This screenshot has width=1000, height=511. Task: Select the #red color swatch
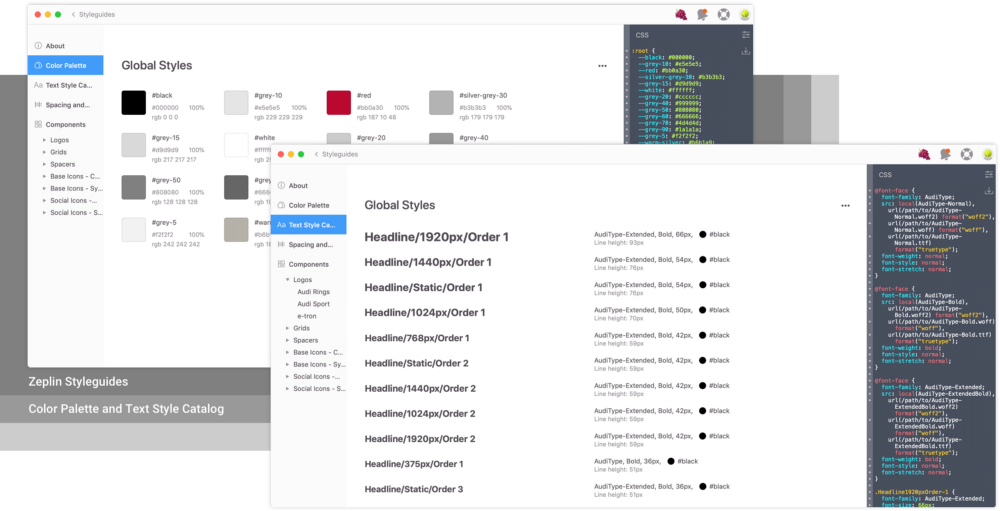click(339, 103)
